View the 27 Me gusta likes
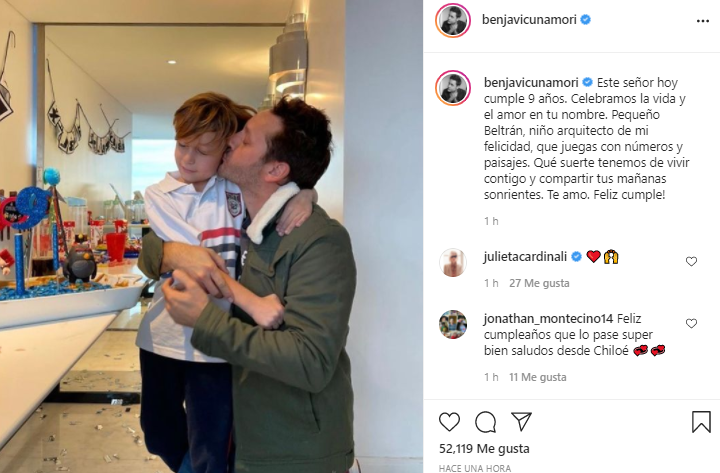 pyautogui.click(x=539, y=283)
